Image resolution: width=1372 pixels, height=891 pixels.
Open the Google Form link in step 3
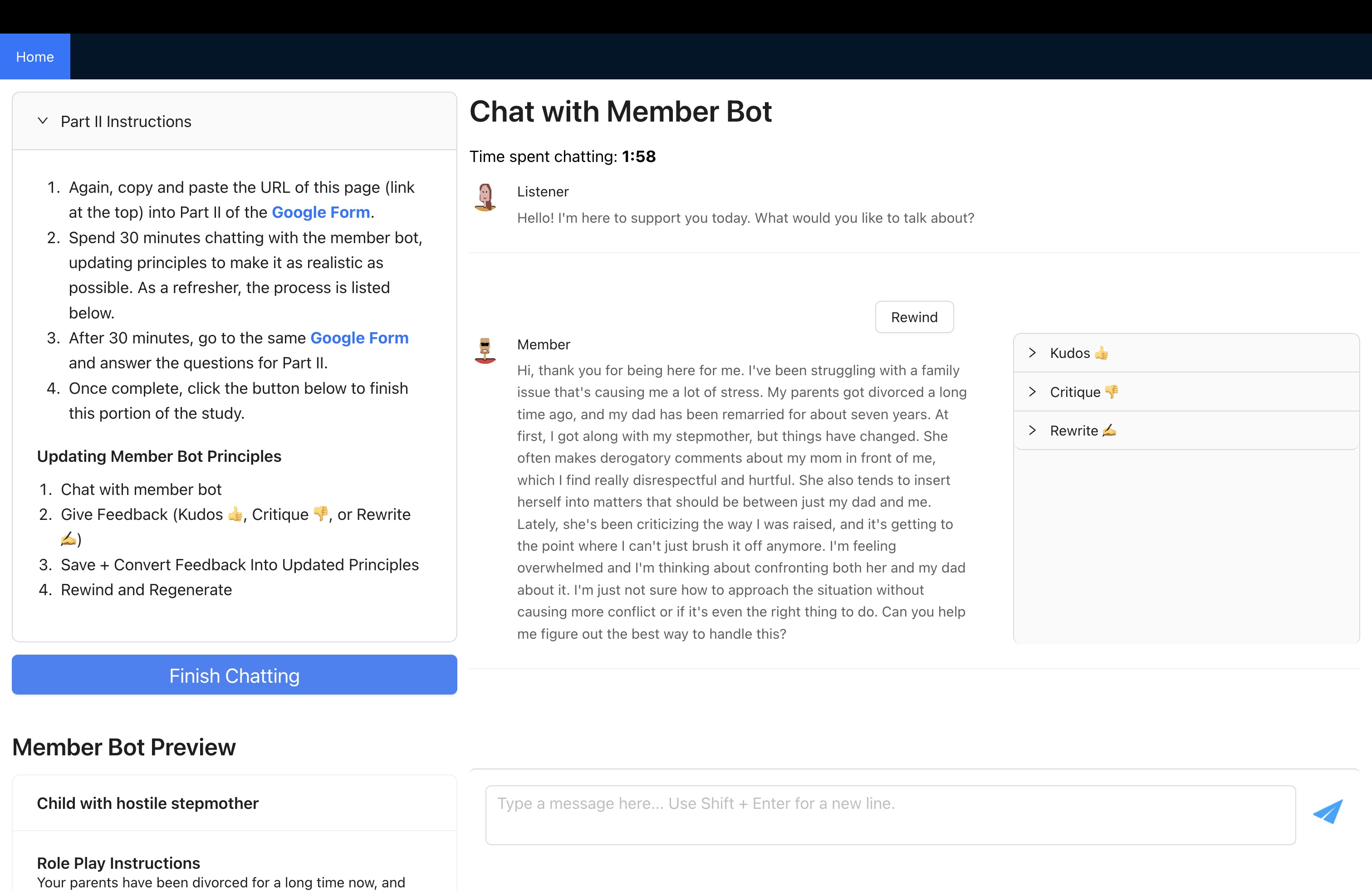(x=359, y=338)
